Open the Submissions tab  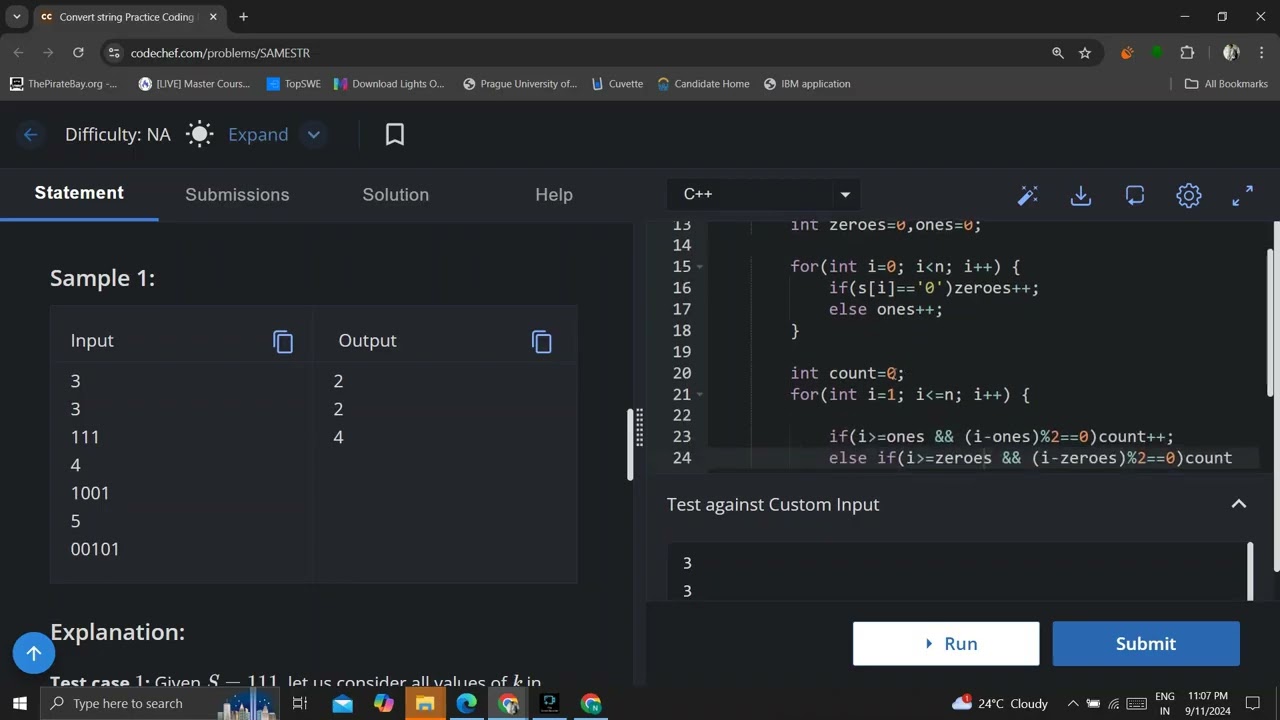[x=237, y=195]
